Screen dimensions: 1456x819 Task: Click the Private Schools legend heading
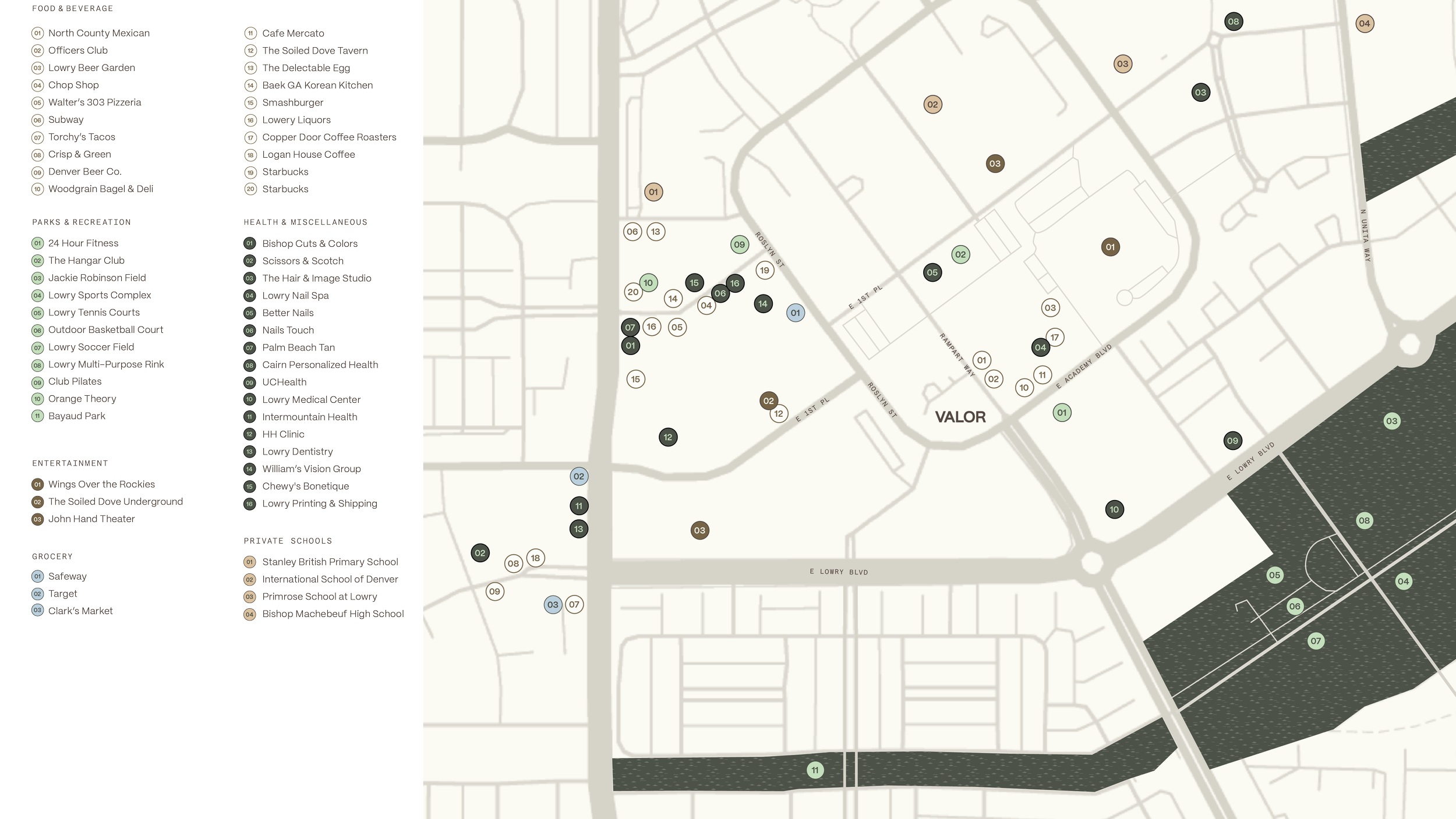288,541
